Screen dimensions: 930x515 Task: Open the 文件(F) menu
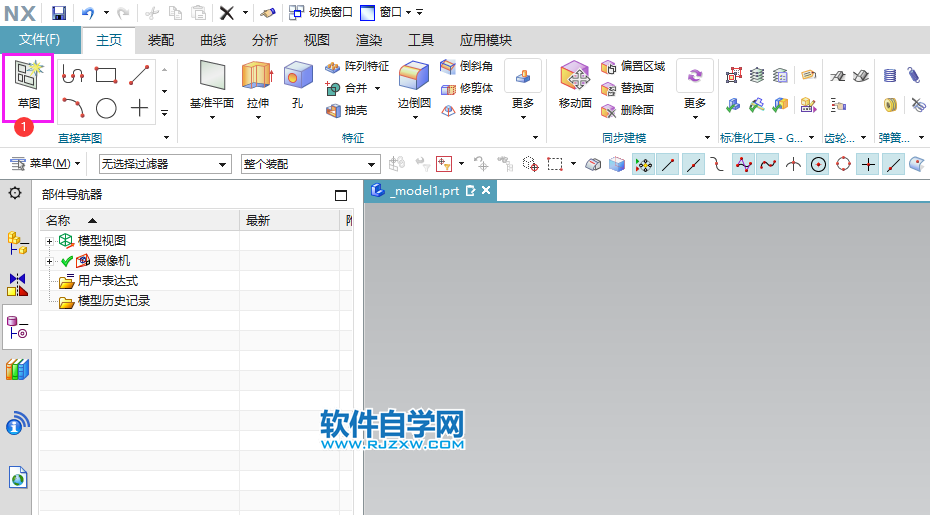pos(40,40)
